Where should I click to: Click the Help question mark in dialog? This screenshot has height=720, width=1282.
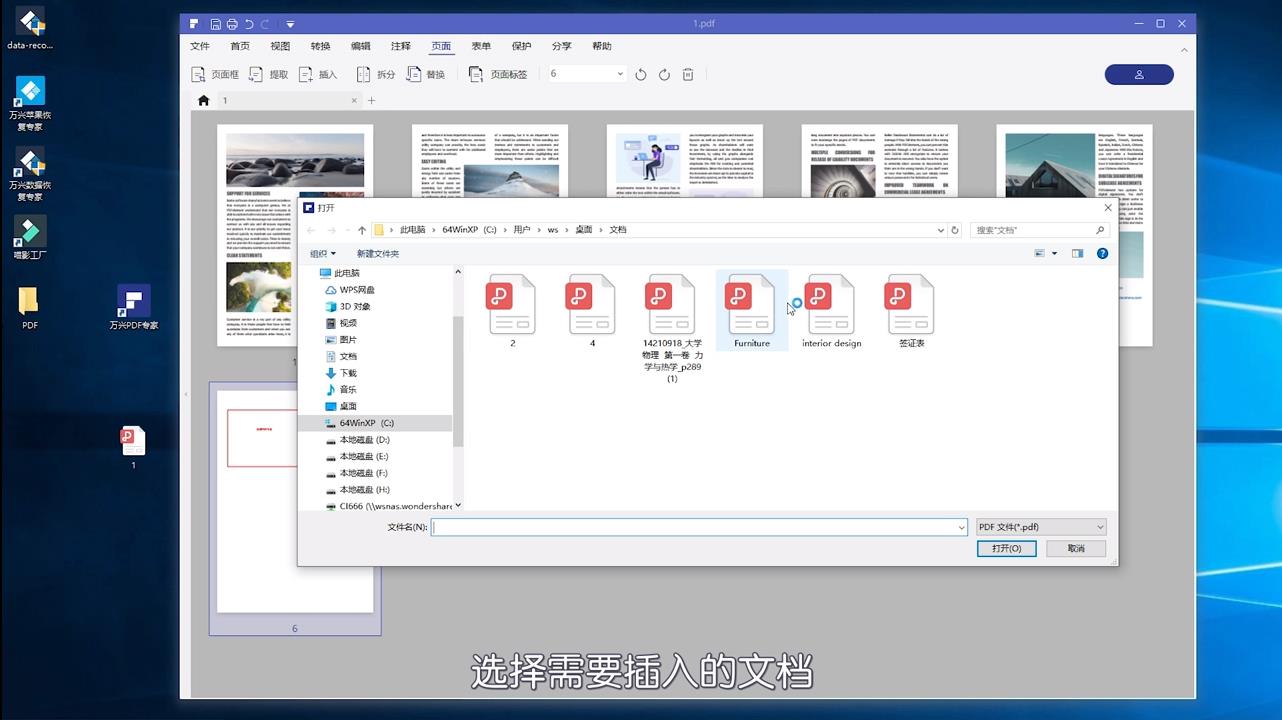pos(1102,253)
